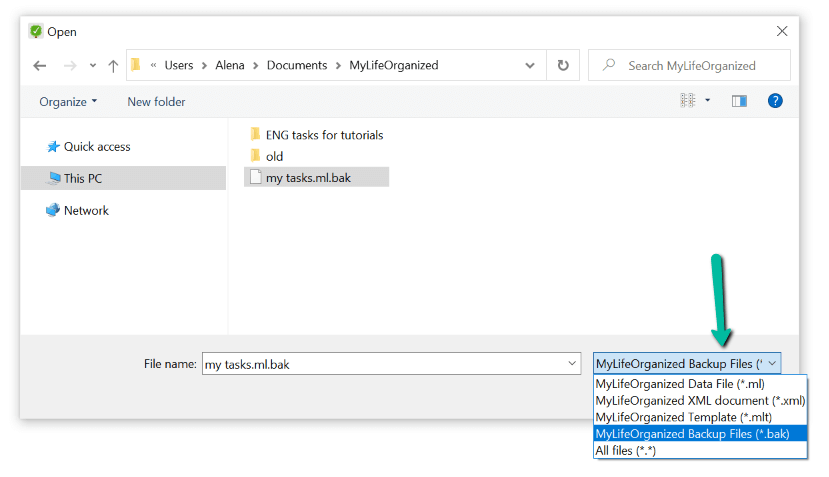Select Quick access in navigation pane

(x=97, y=146)
